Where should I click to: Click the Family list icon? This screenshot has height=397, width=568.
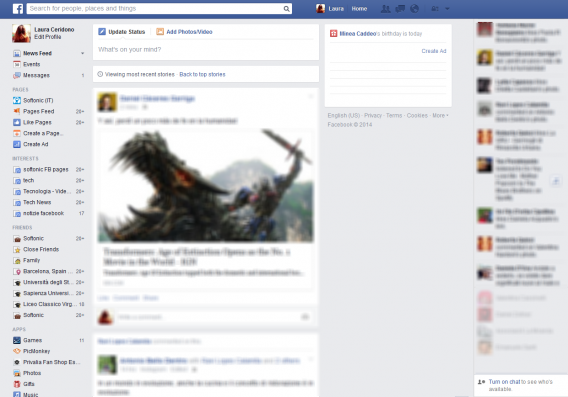pyautogui.click(x=17, y=260)
